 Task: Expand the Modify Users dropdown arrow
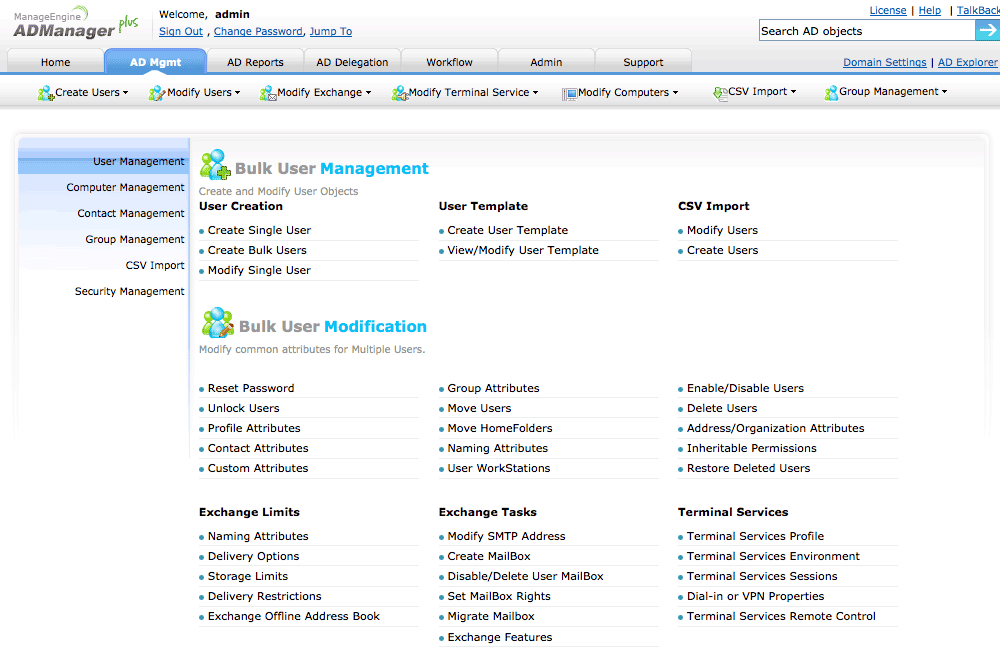[237, 92]
